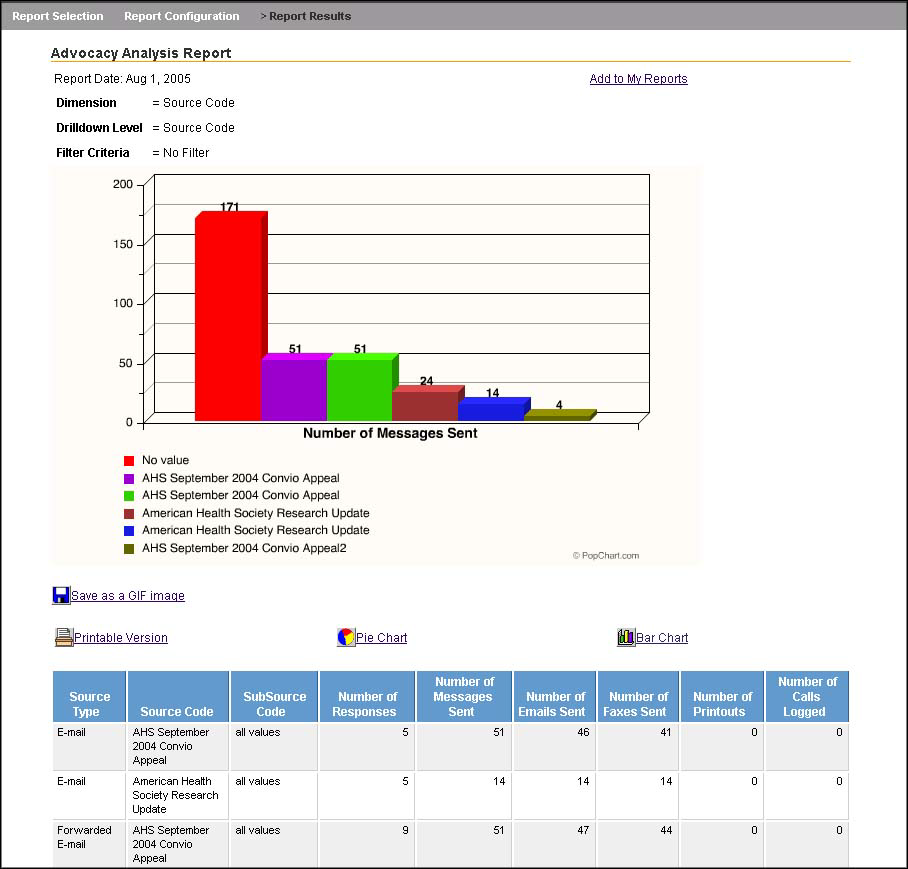Click the red No value legend swatch
This screenshot has width=908, height=869.
129,461
